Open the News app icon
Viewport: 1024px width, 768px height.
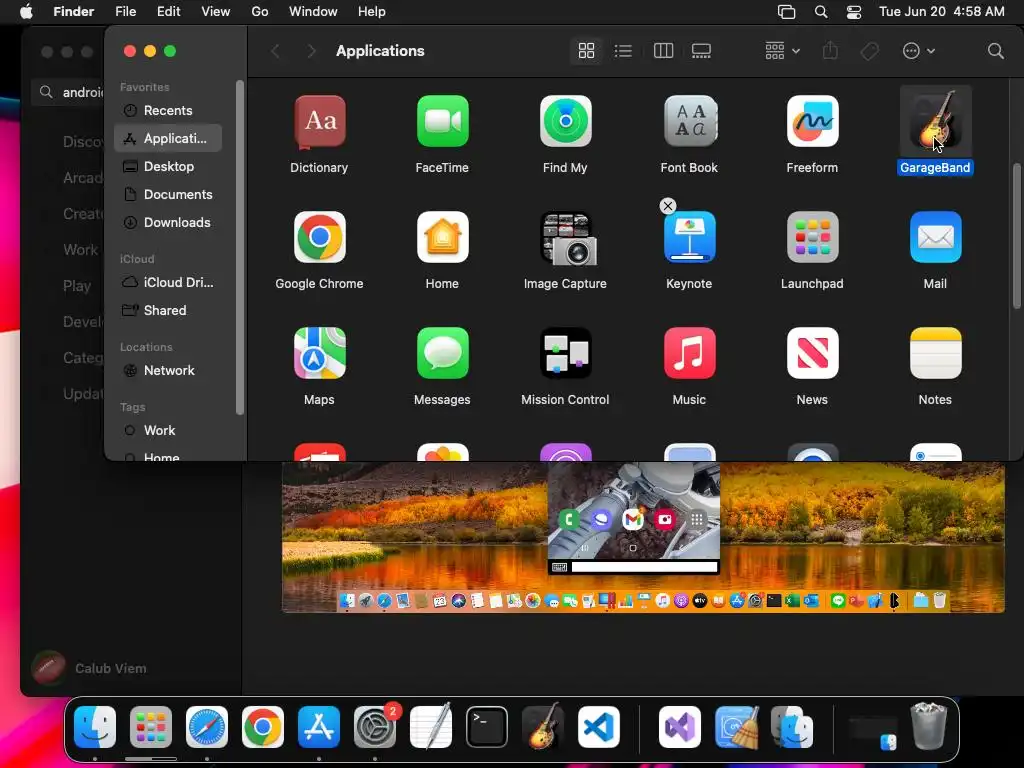click(x=812, y=353)
